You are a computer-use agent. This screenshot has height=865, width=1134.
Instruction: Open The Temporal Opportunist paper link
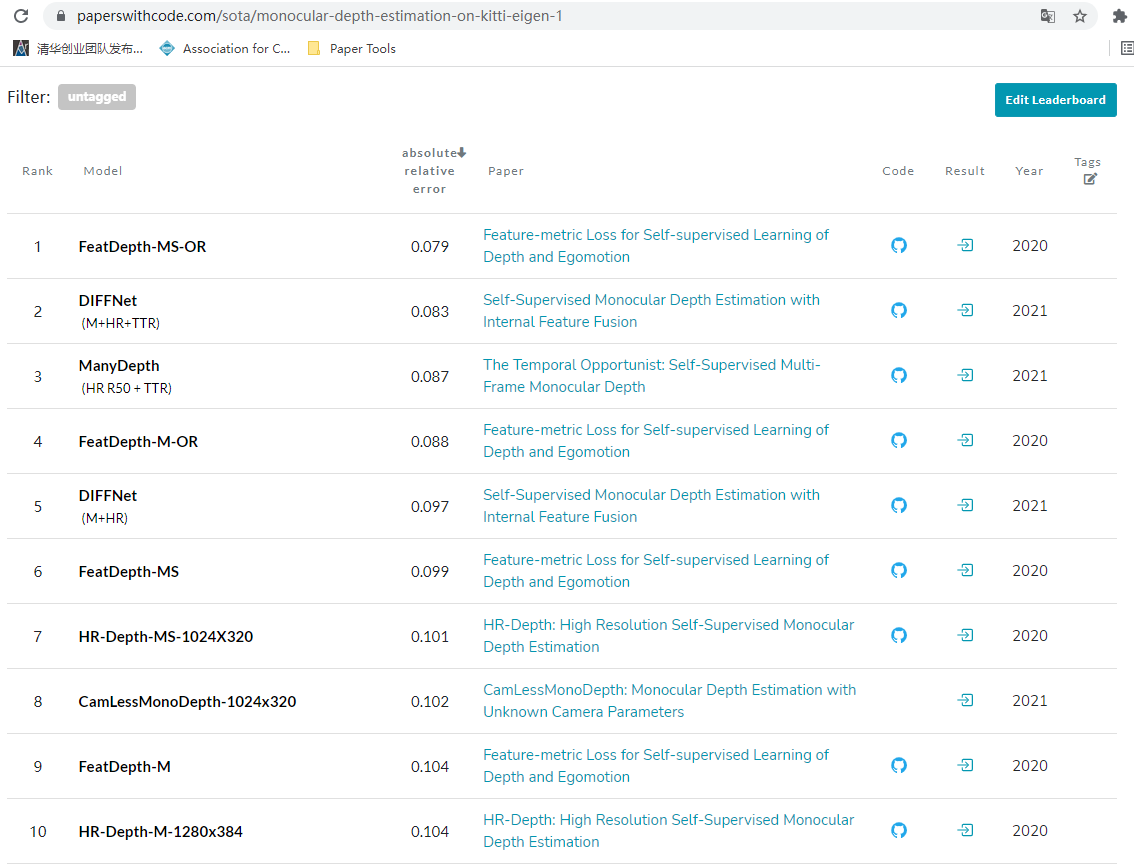pyautogui.click(x=652, y=376)
